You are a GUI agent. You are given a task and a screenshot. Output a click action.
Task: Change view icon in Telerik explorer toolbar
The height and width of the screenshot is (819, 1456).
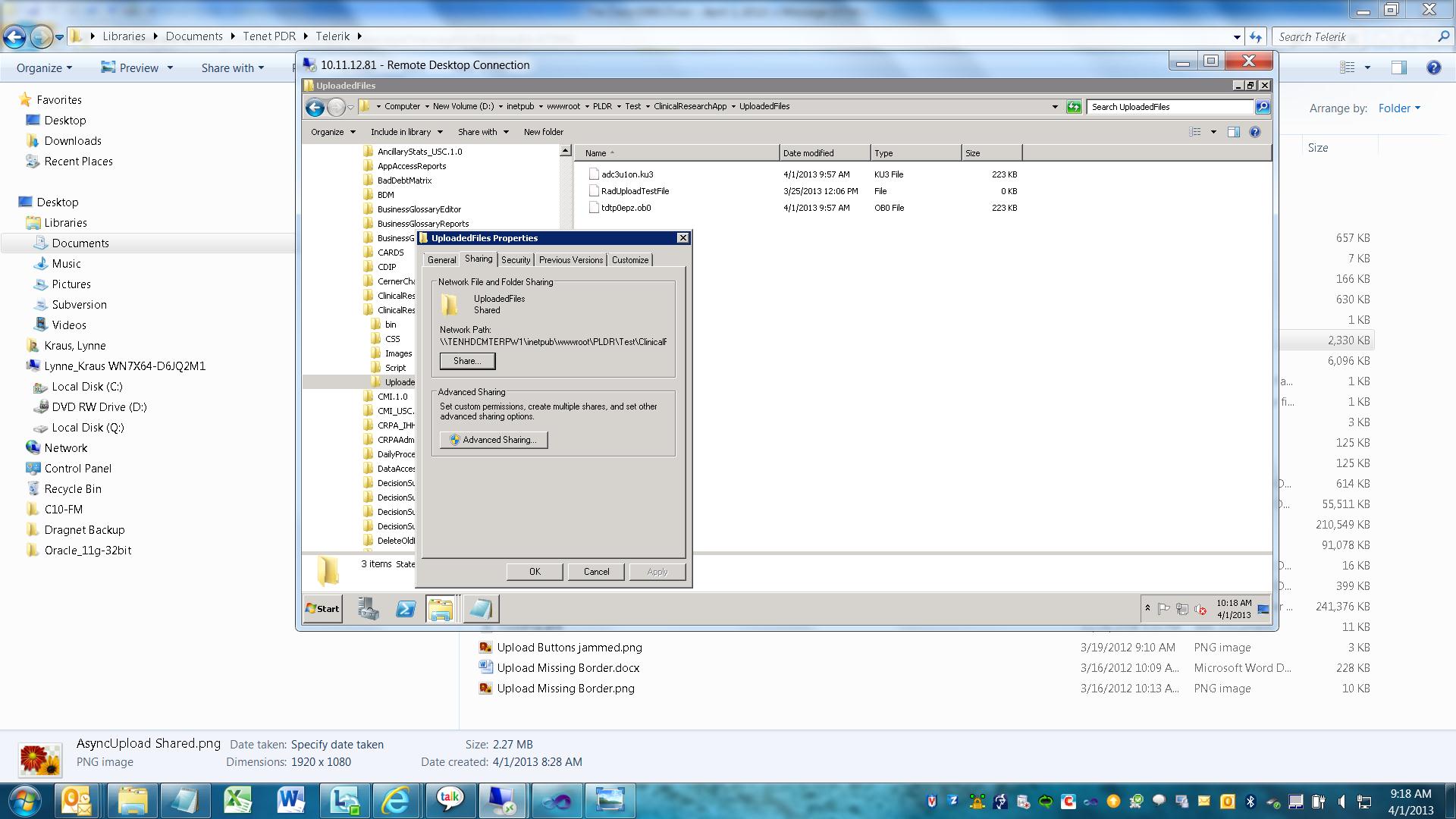coord(1348,67)
